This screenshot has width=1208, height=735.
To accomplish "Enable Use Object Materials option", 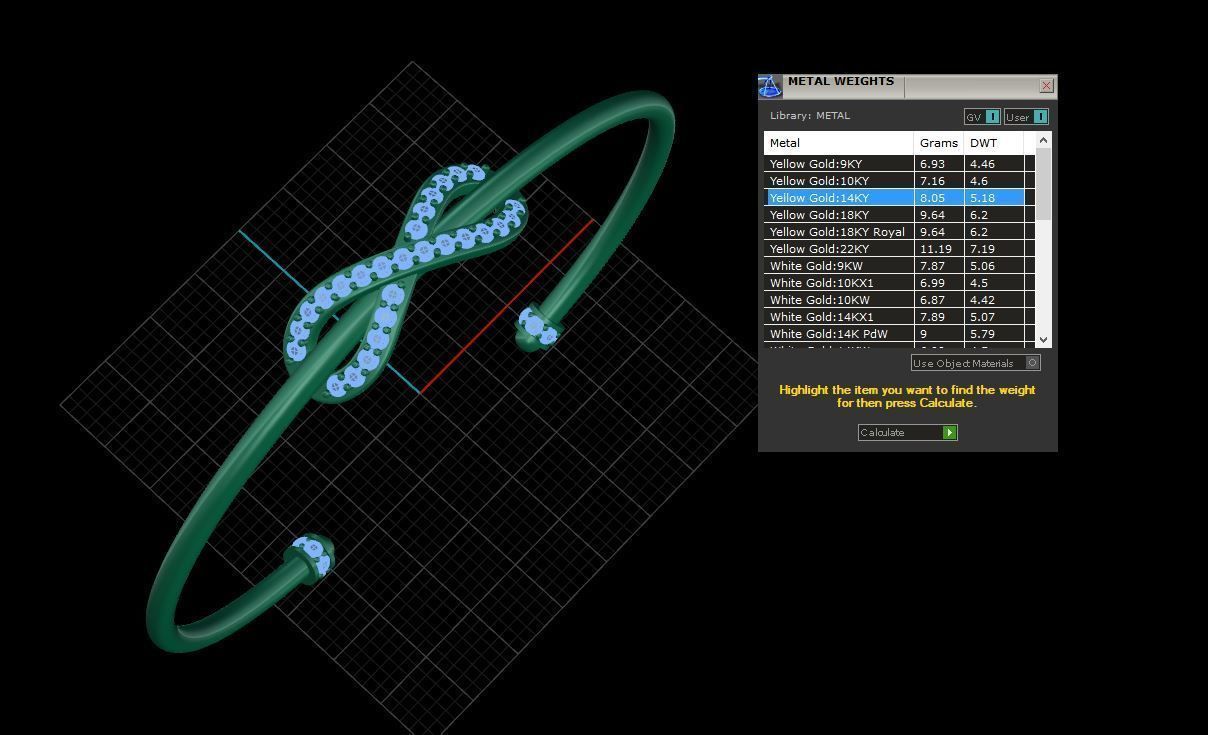I will tap(976, 363).
